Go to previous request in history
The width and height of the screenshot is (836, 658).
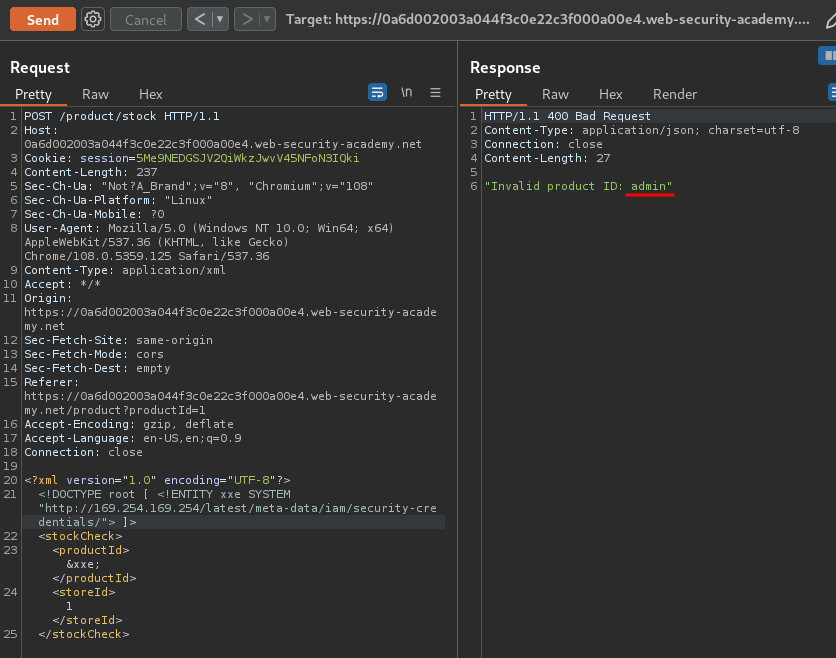coord(200,20)
